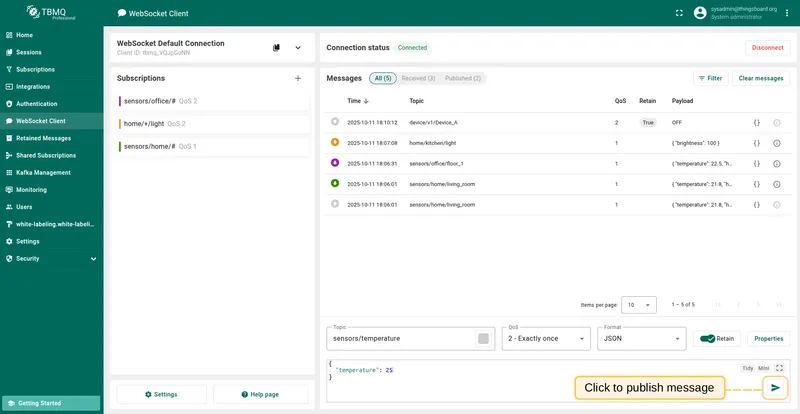Image resolution: width=800 pixels, height=414 pixels.
Task: Click purple color bar of sensors/office/#
Action: (x=119, y=101)
